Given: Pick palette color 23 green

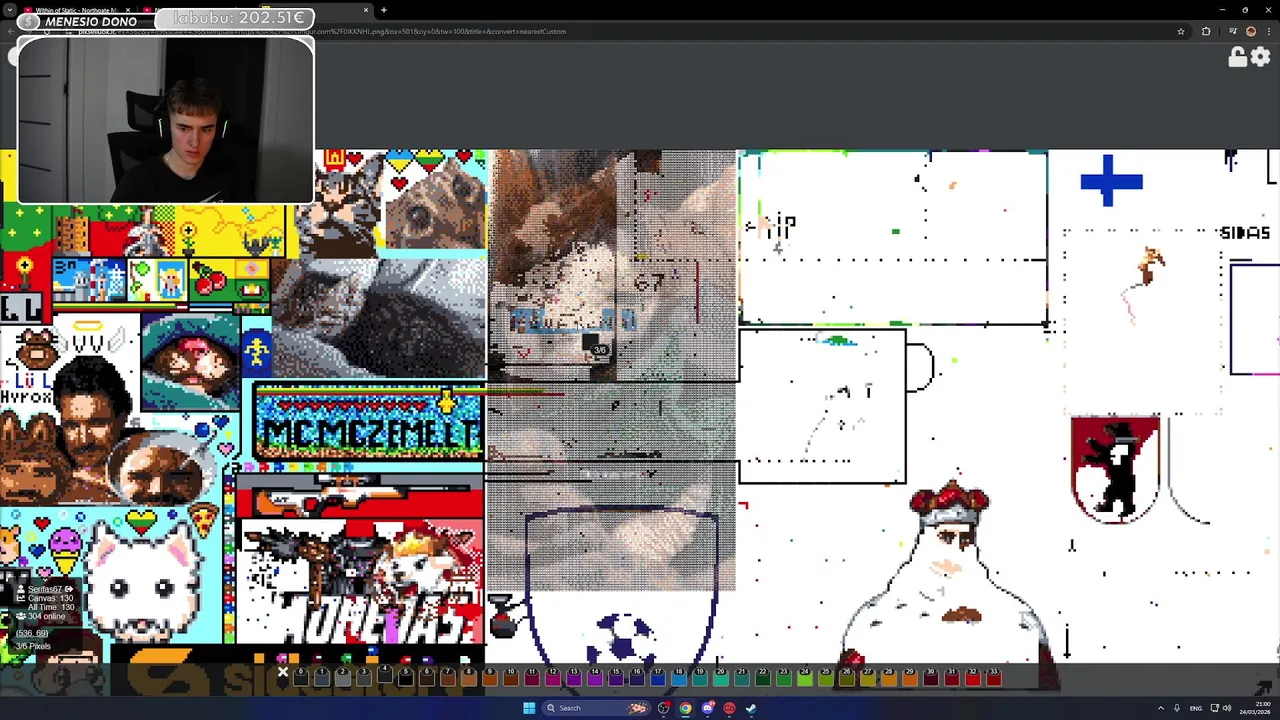Looking at the screenshot, I should [783, 678].
